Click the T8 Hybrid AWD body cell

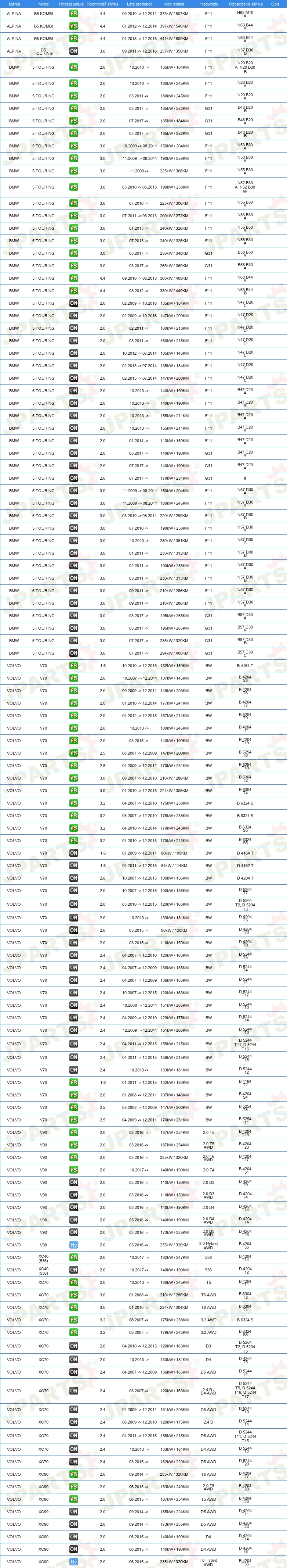pos(208,1562)
